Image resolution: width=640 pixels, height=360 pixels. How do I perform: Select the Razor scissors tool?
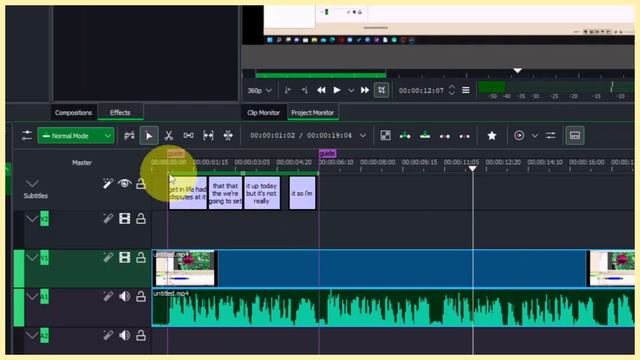coord(169,136)
